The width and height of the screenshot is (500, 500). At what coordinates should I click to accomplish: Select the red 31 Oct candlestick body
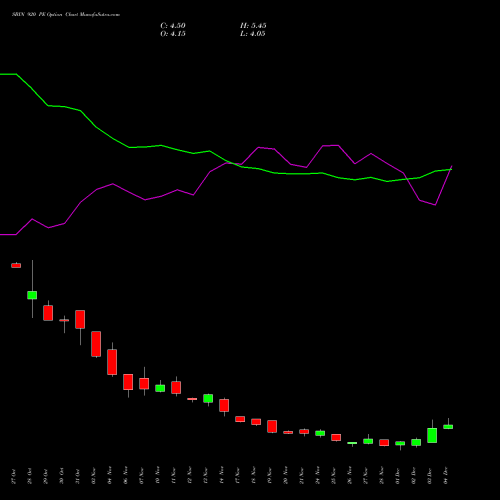click(x=80, y=319)
